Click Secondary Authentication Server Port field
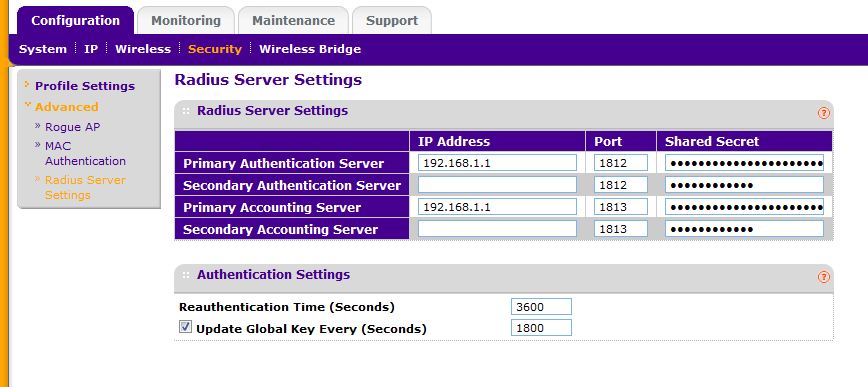The height and width of the screenshot is (387, 868). pyautogui.click(x=621, y=184)
